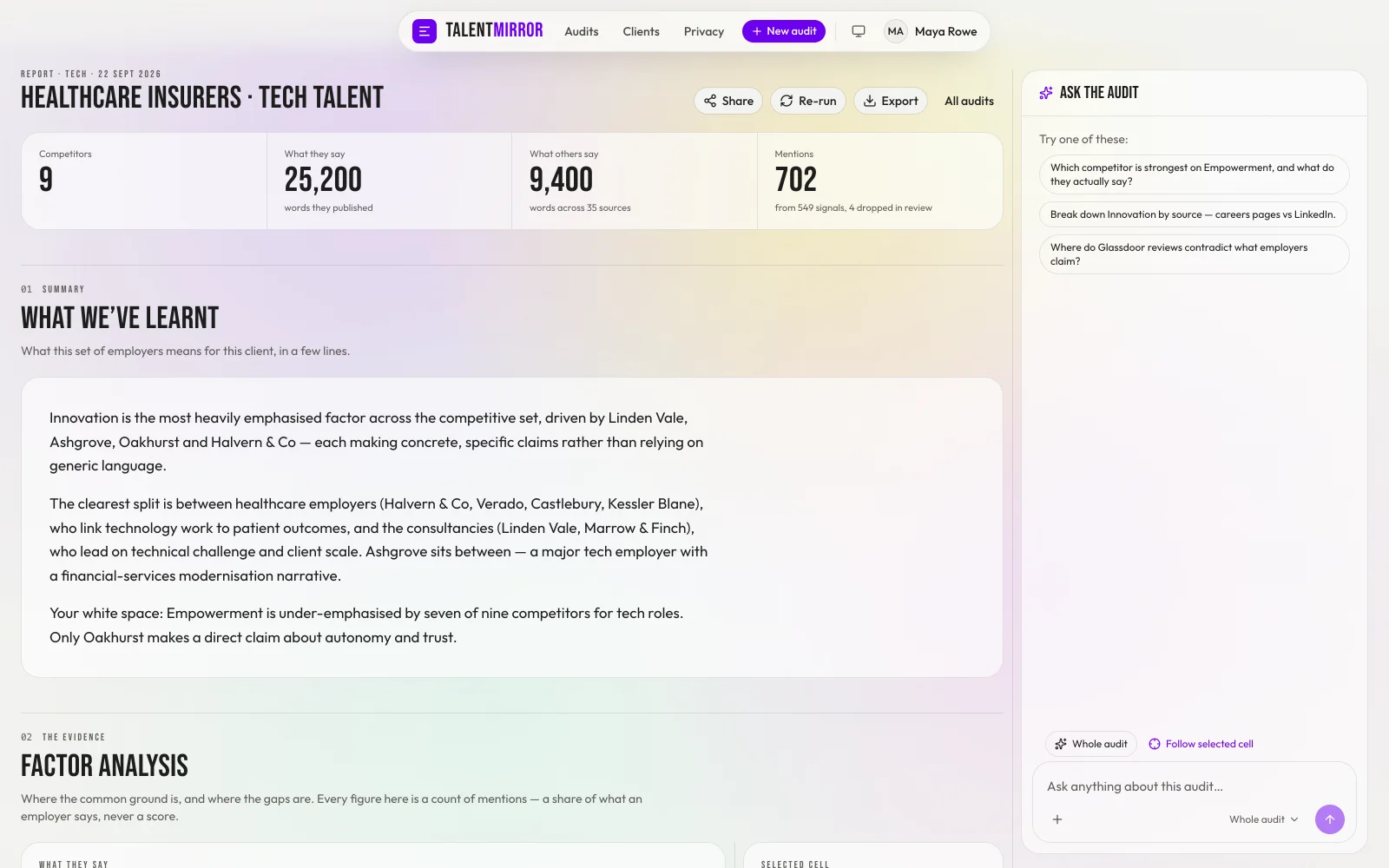This screenshot has height=868, width=1389.
Task: Go to the Privacy nav item
Action: [704, 31]
